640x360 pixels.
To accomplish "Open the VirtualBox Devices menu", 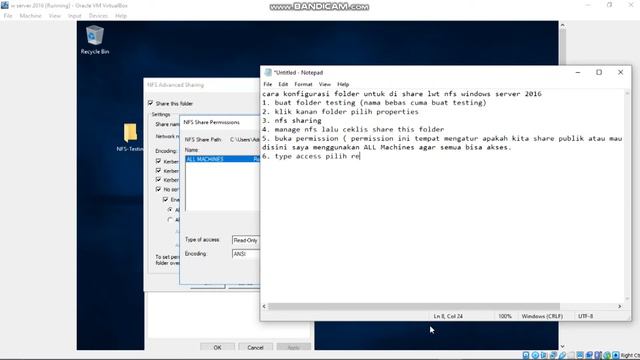I will click(x=98, y=16).
